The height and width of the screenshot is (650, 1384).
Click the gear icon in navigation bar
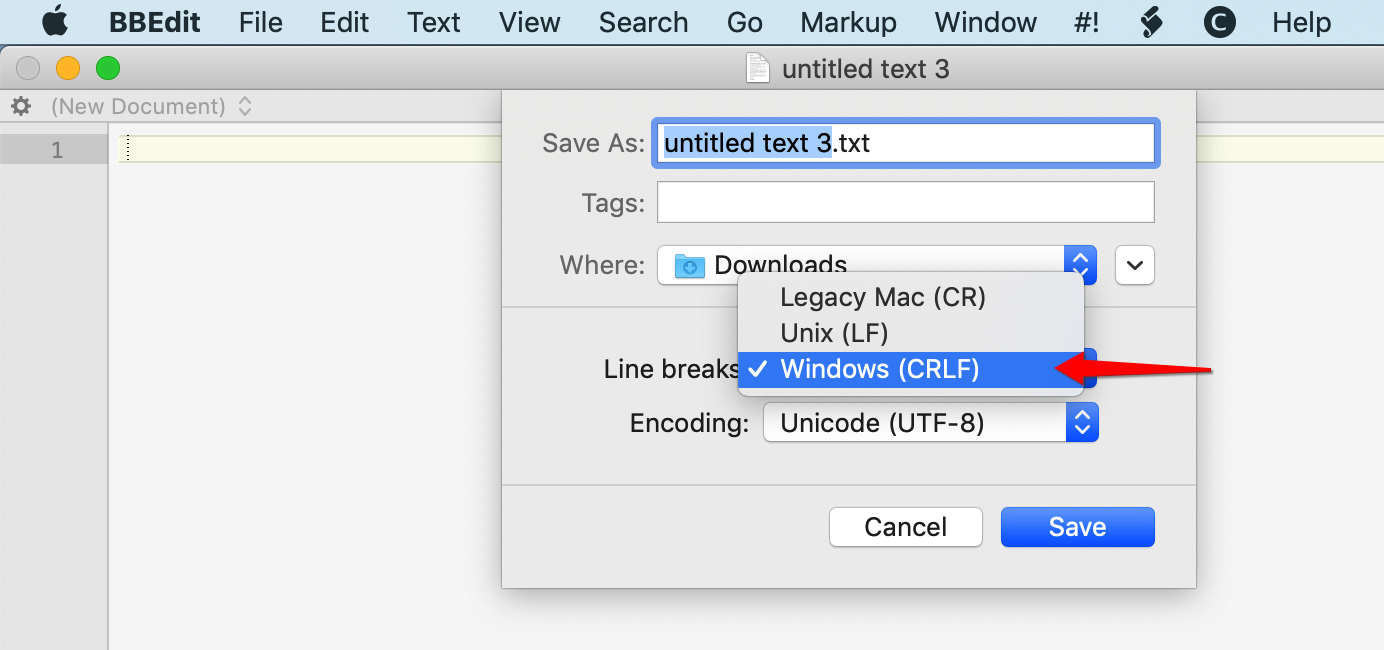20,106
